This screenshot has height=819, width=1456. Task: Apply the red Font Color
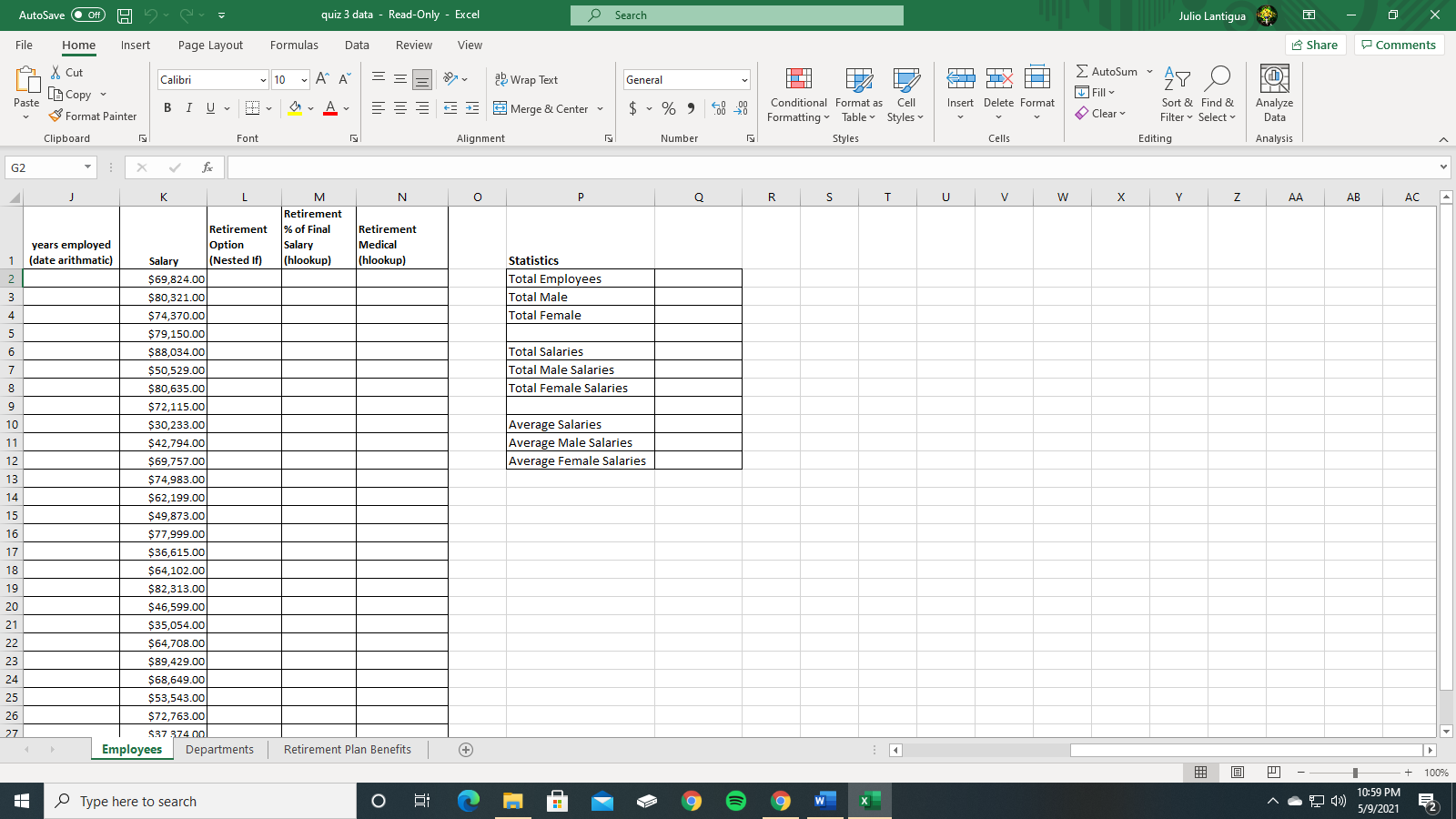click(x=330, y=108)
